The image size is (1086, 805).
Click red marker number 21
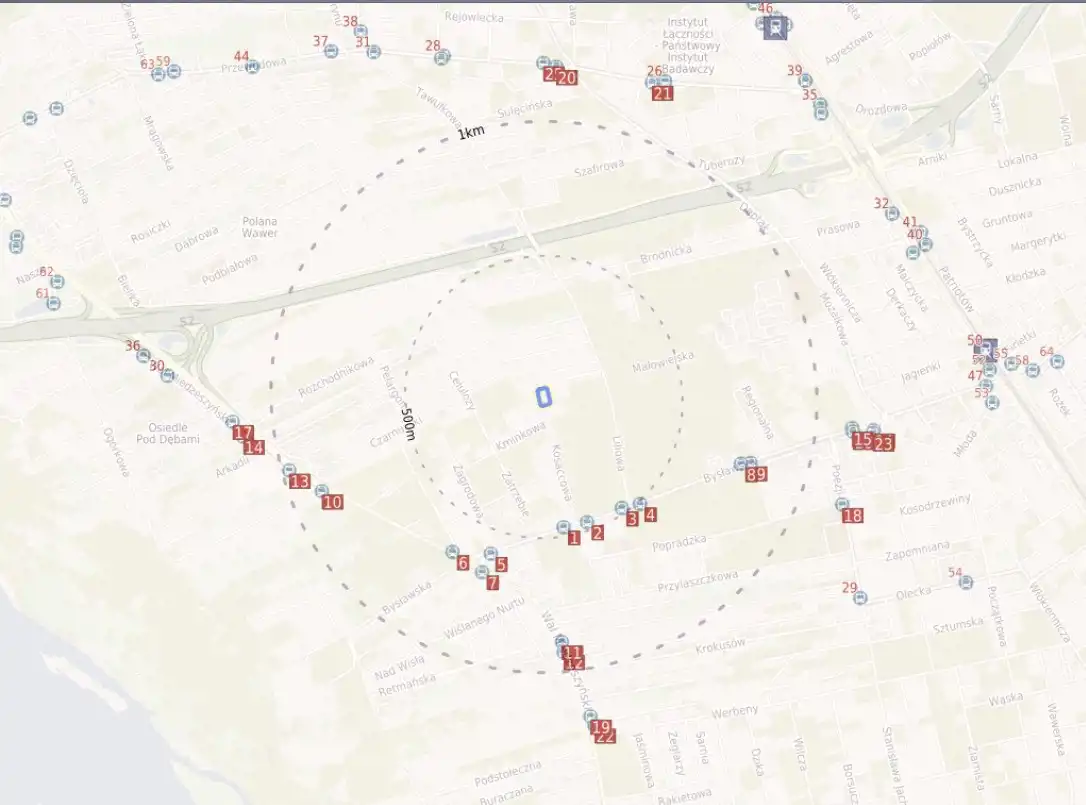pyautogui.click(x=662, y=94)
